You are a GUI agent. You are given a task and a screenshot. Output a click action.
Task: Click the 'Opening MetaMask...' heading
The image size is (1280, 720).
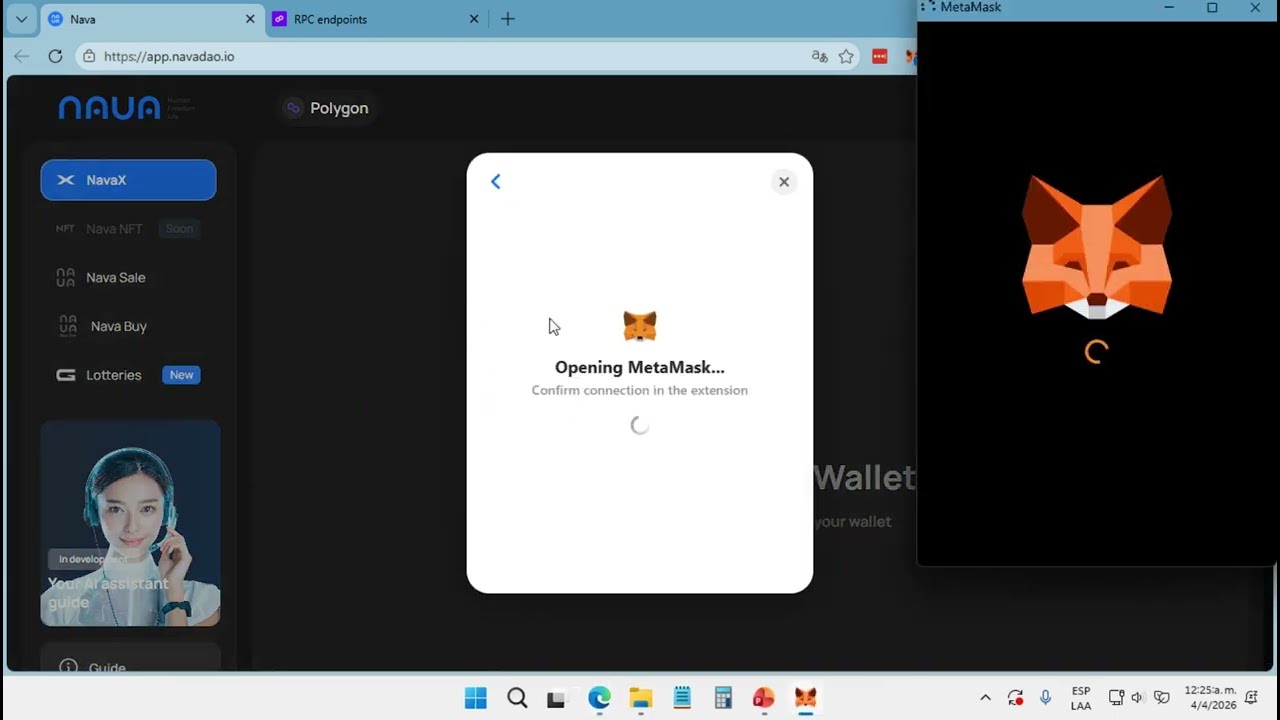click(x=640, y=367)
